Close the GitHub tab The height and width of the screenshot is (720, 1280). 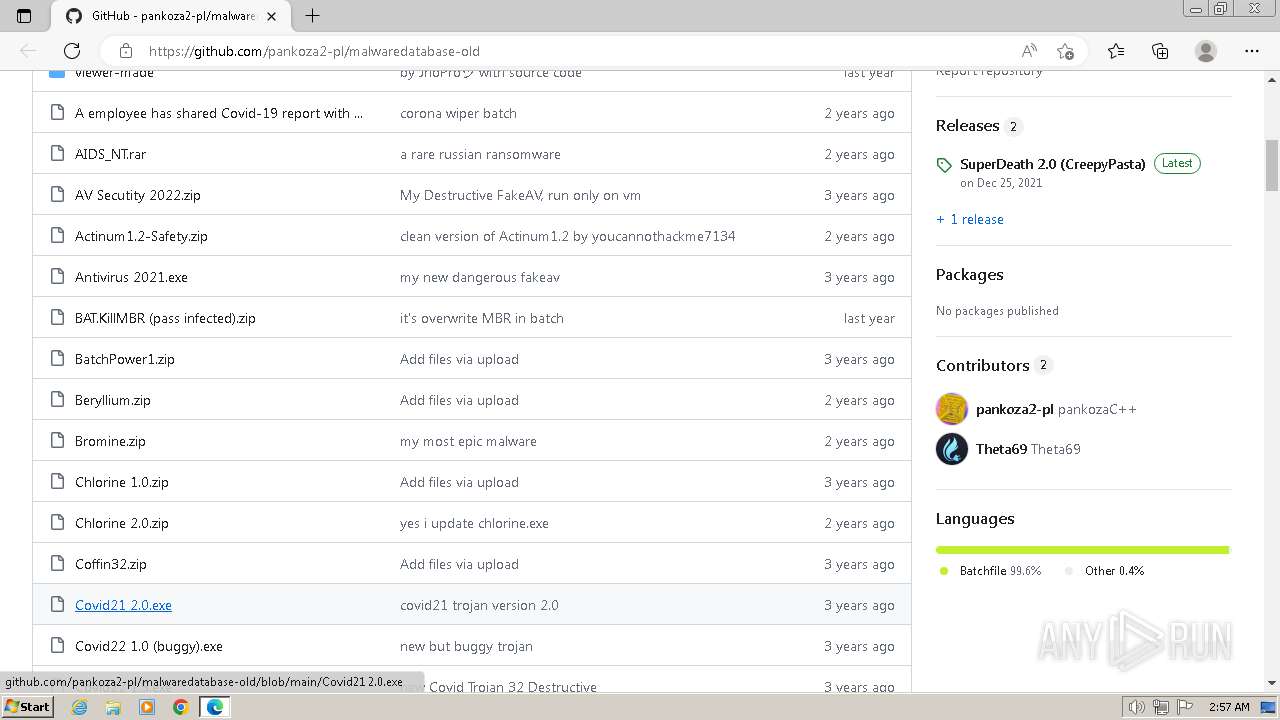(x=271, y=16)
